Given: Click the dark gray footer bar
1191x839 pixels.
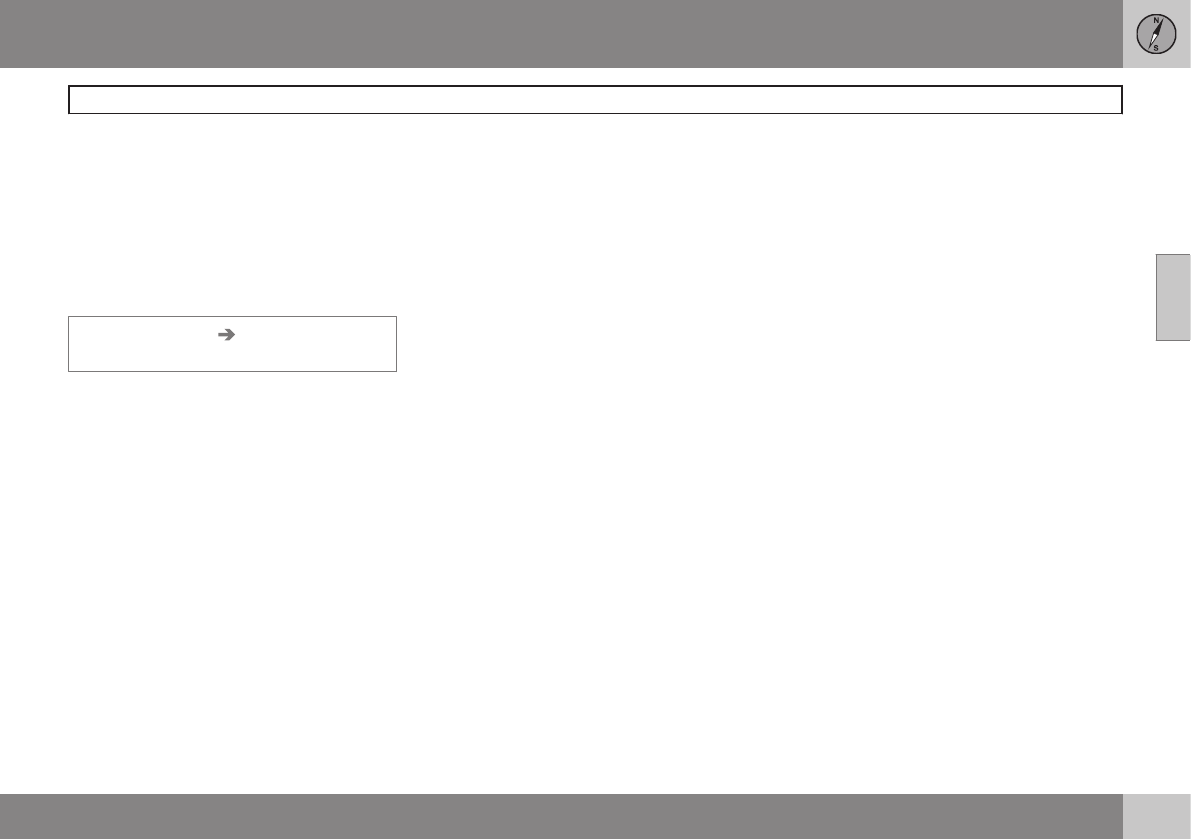Looking at the screenshot, I should (x=561, y=816).
